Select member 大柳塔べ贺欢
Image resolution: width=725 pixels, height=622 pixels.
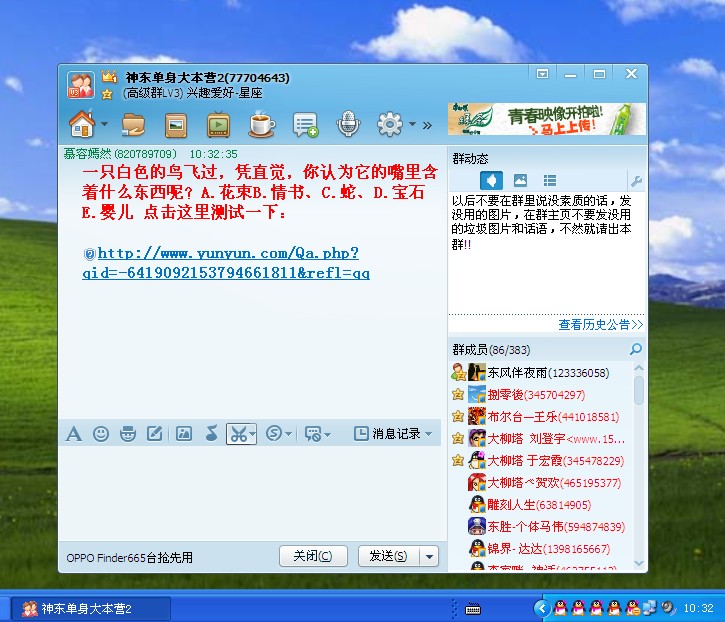click(x=541, y=483)
